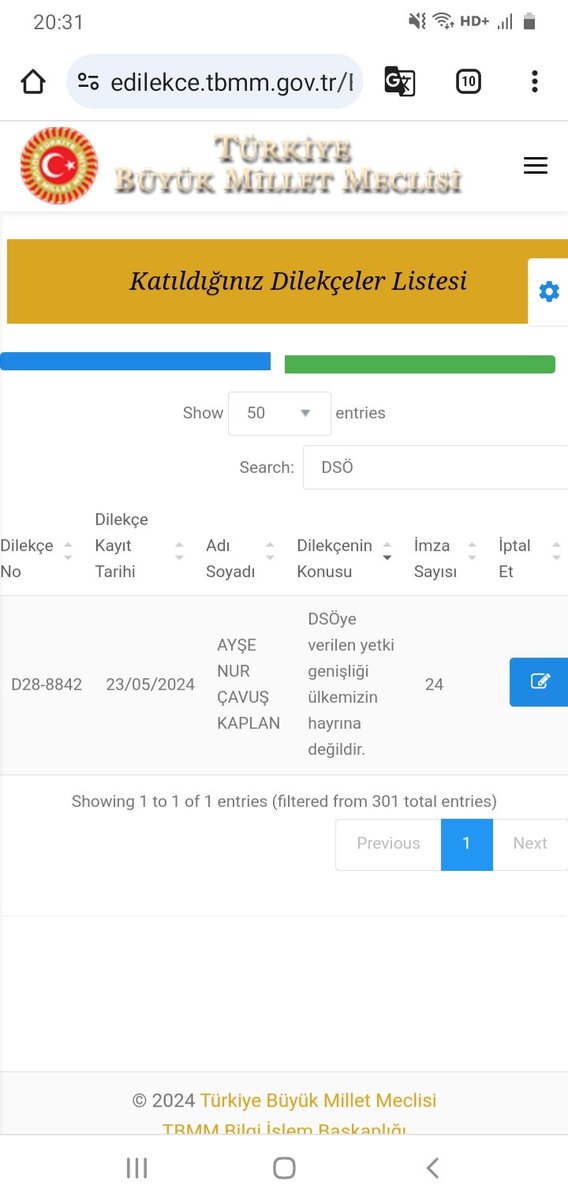Tap the Katıldığınız Dilekçeler Listesi heading
The width and height of the screenshot is (568, 1200).
[298, 281]
